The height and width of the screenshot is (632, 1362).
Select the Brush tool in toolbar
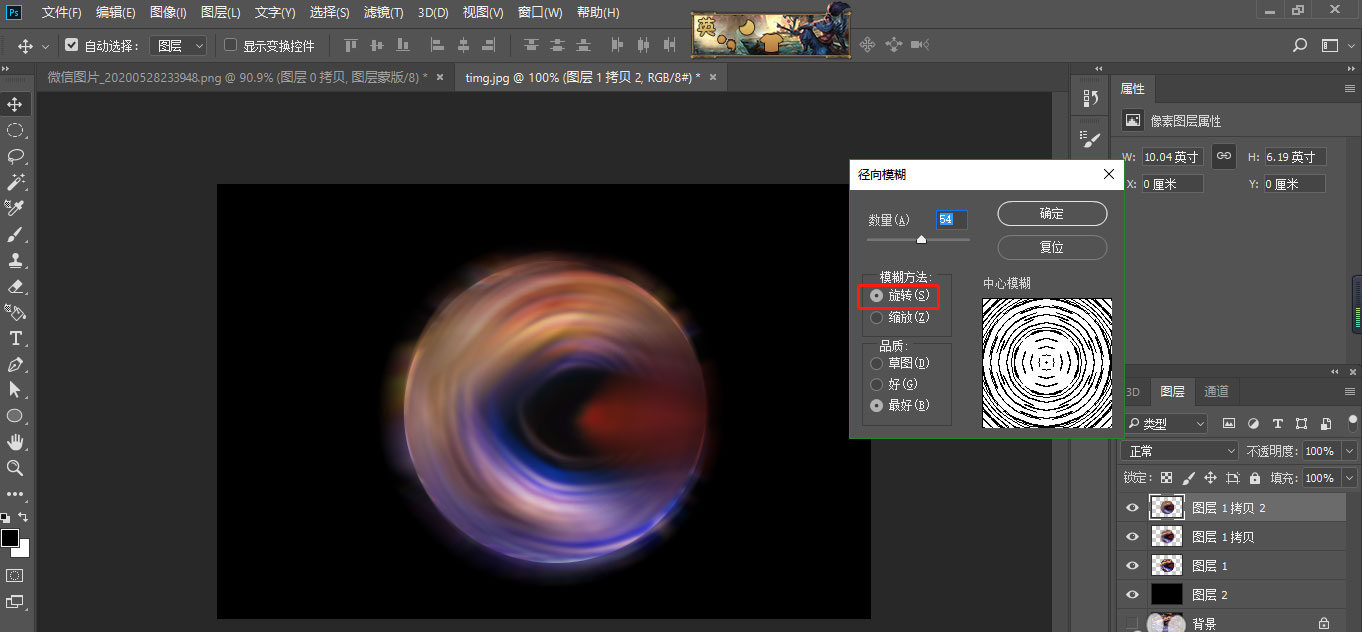coord(16,234)
